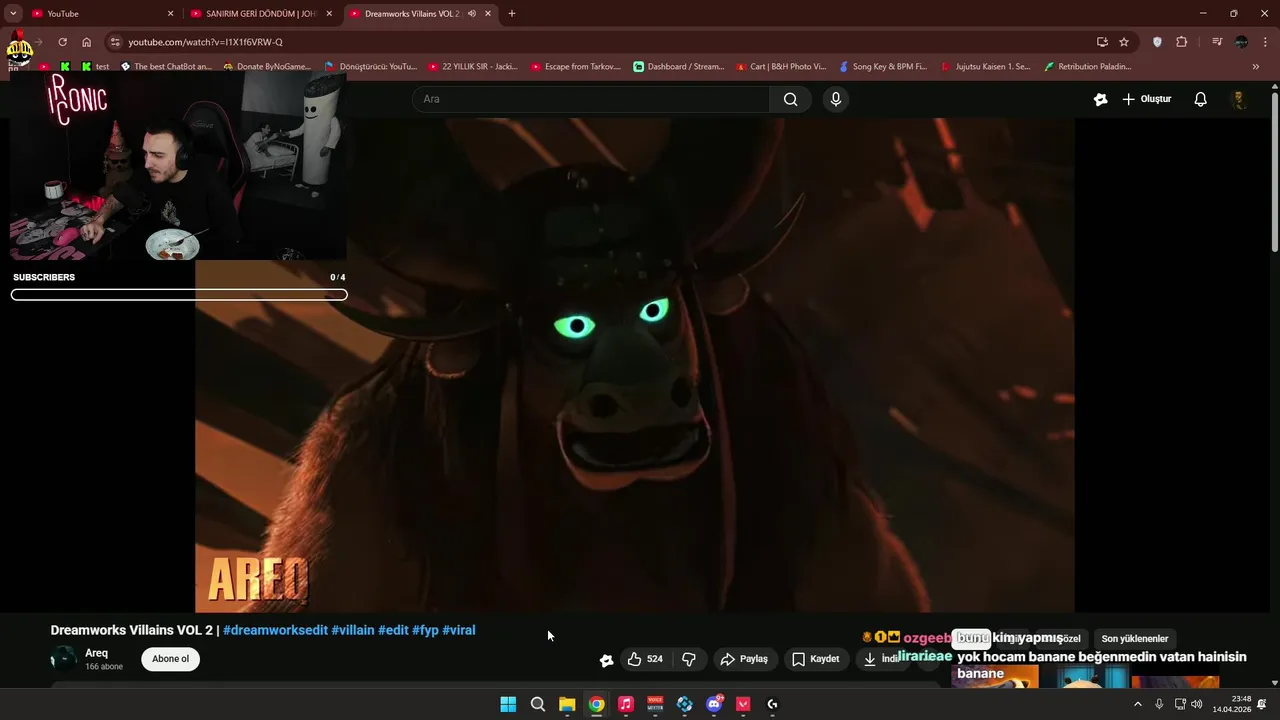Image resolution: width=1280 pixels, height=720 pixels.
Task: Click the sparkle icon beside the like button
Action: 606,660
